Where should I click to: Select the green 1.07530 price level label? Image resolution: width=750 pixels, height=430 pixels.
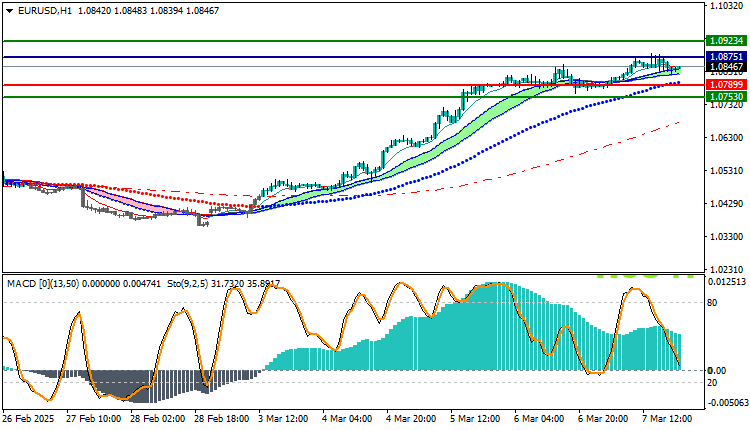pyautogui.click(x=727, y=97)
